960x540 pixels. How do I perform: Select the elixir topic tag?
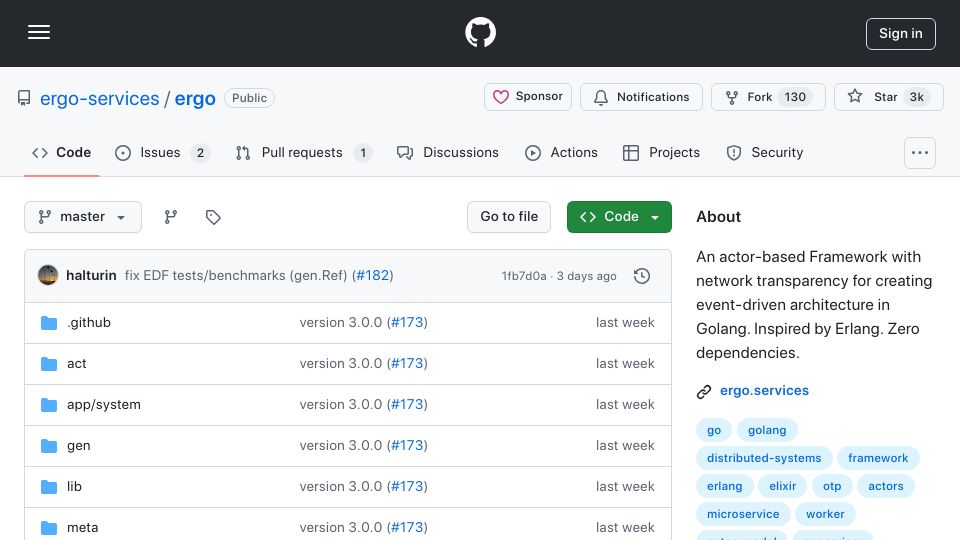click(x=782, y=486)
